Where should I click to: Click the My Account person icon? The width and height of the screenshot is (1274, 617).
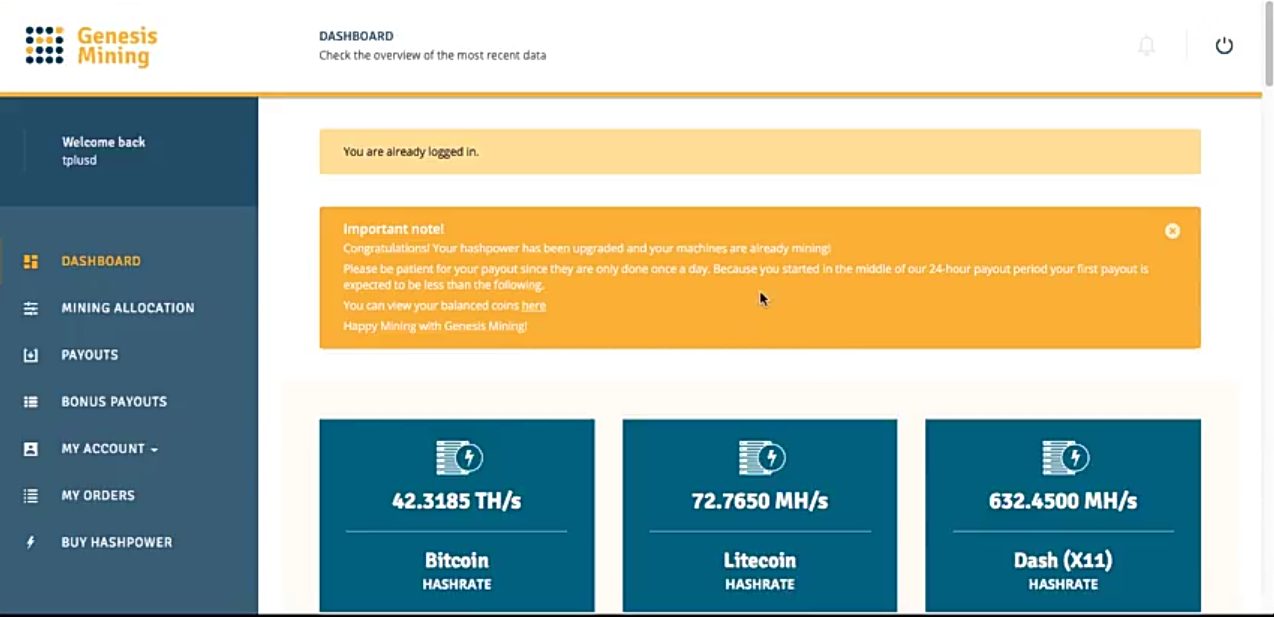click(x=31, y=449)
